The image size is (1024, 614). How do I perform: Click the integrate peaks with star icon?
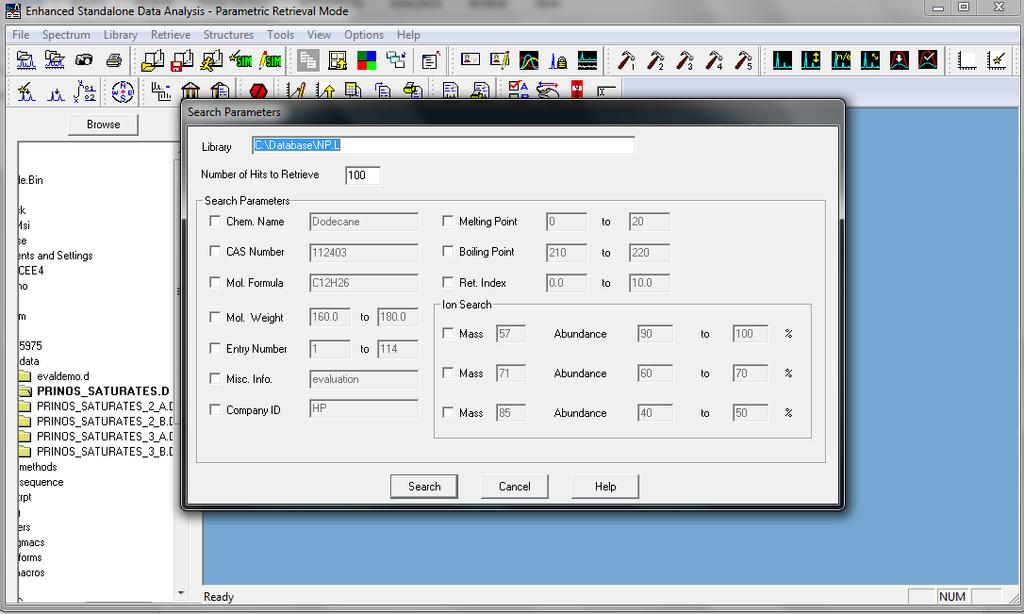25,91
